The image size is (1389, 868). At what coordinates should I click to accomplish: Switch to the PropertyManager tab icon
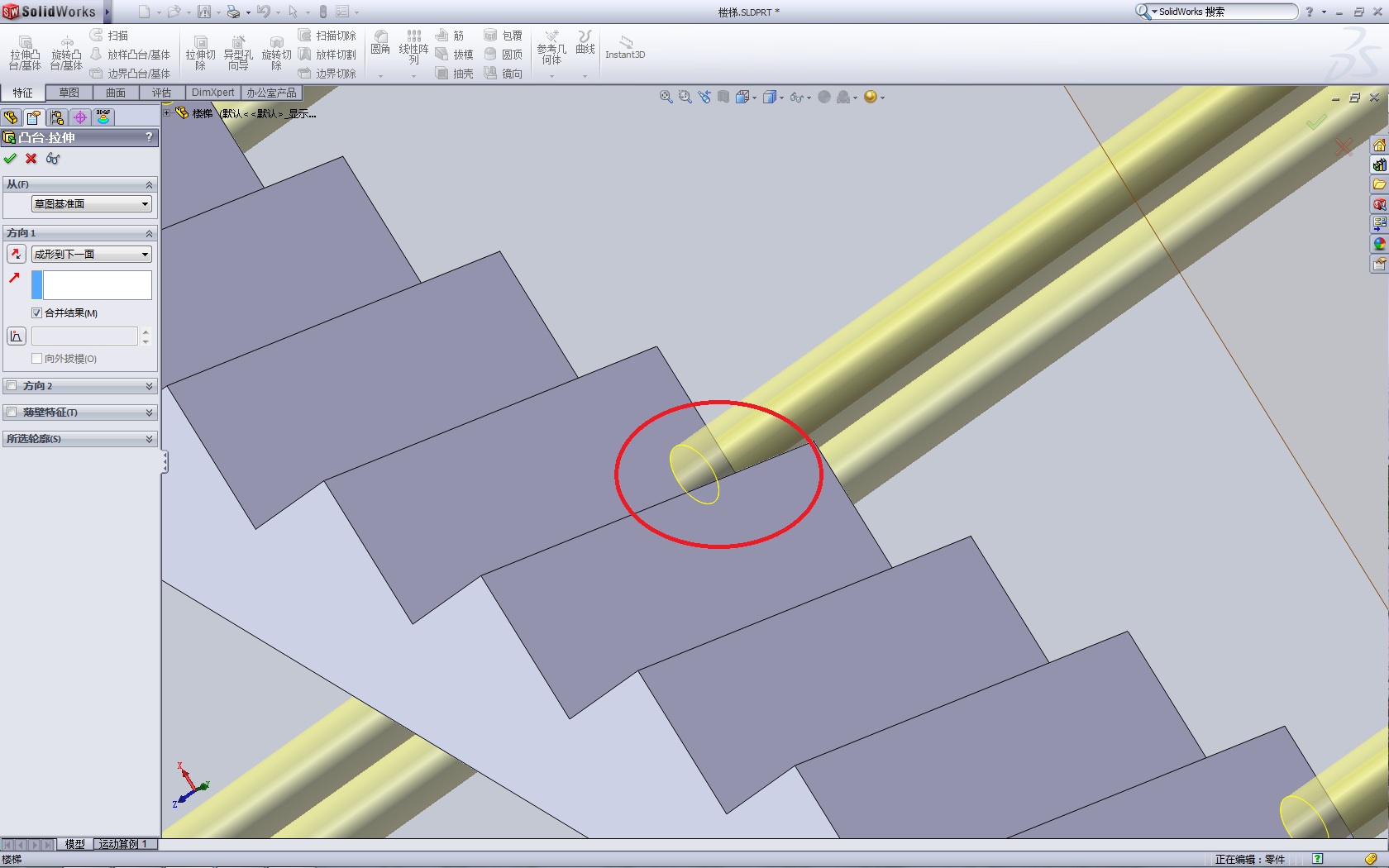pos(33,117)
